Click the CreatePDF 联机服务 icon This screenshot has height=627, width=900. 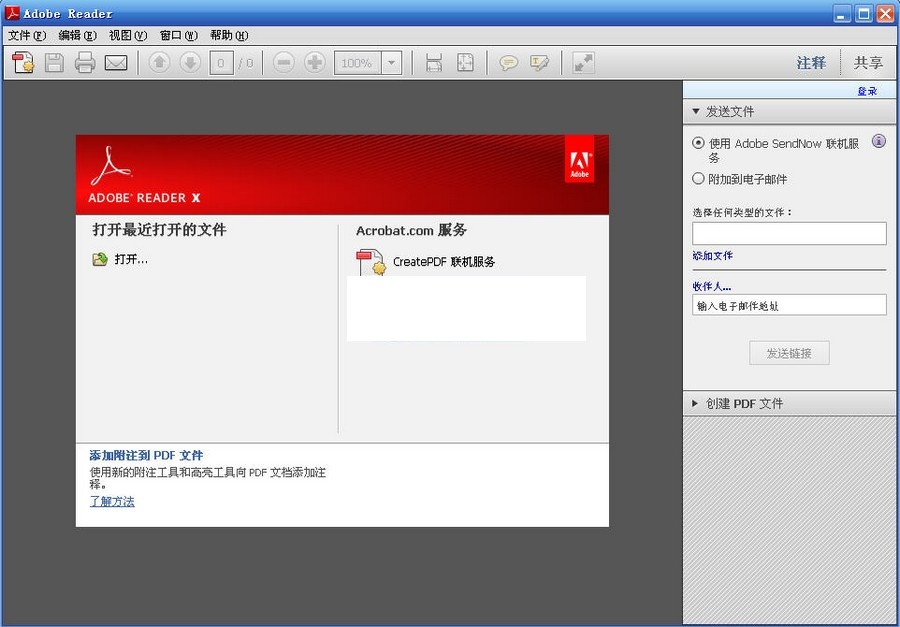tap(371, 262)
